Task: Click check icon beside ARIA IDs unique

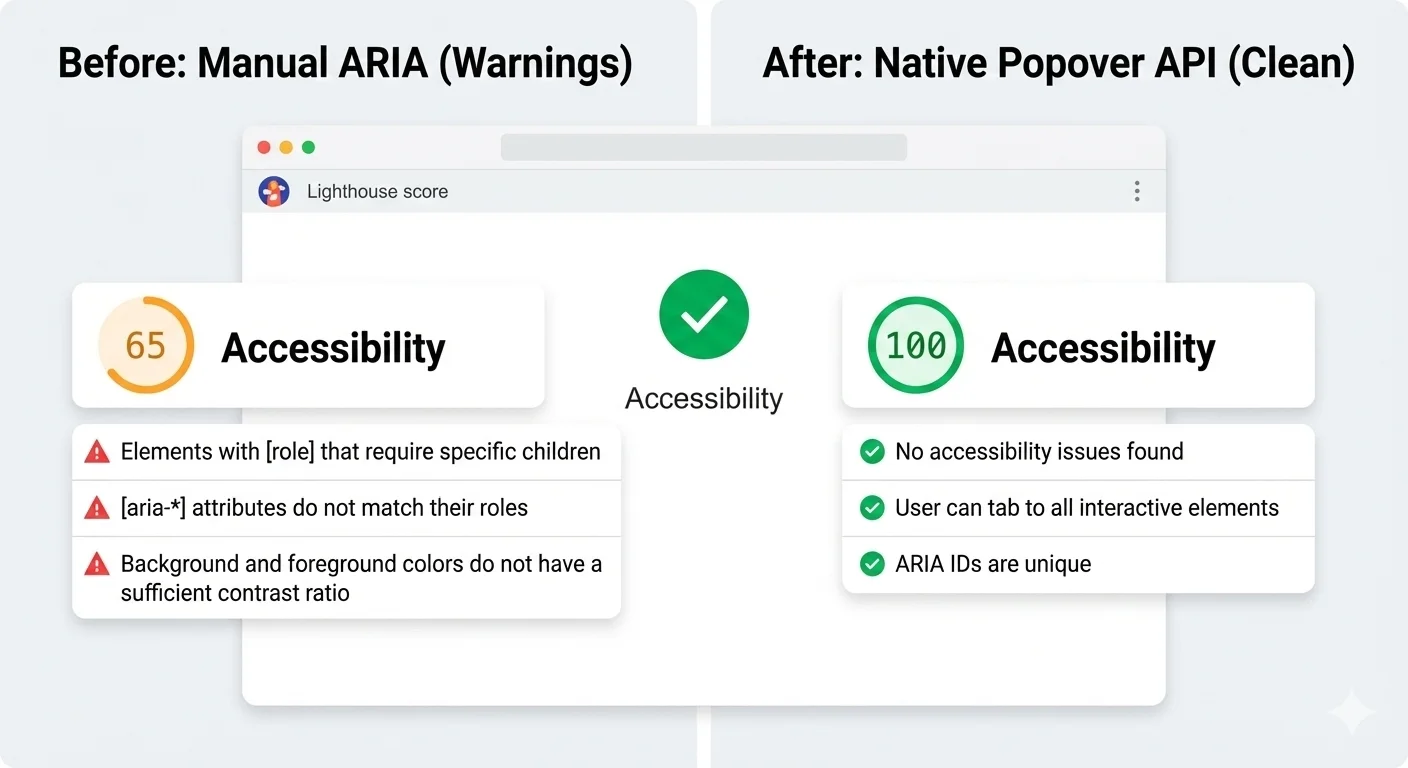Action: pyautogui.click(x=872, y=564)
